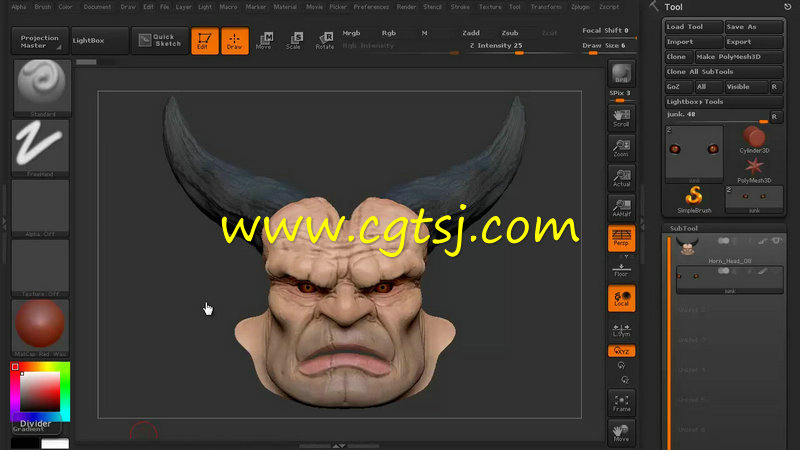Viewport: 800px width, 450px height.
Task: Click the AAHalf button
Action: click(621, 208)
